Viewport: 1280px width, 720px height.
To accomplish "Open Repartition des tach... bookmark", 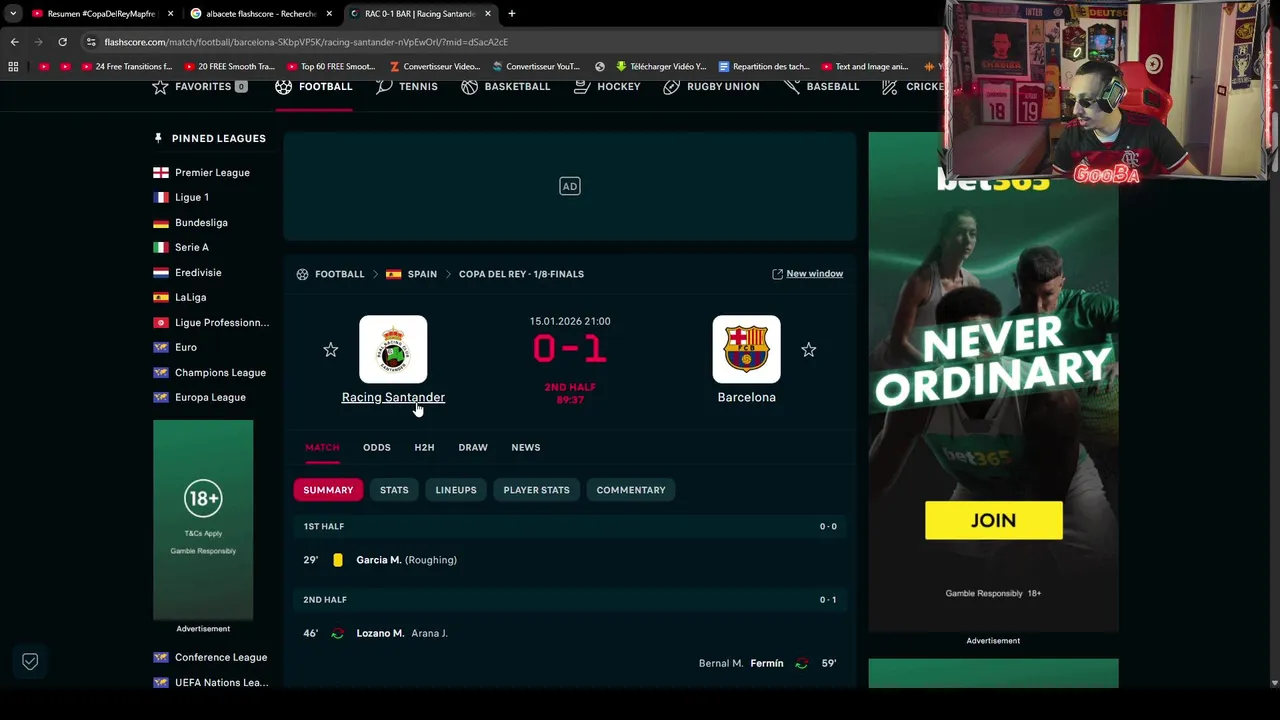I will 764,67.
